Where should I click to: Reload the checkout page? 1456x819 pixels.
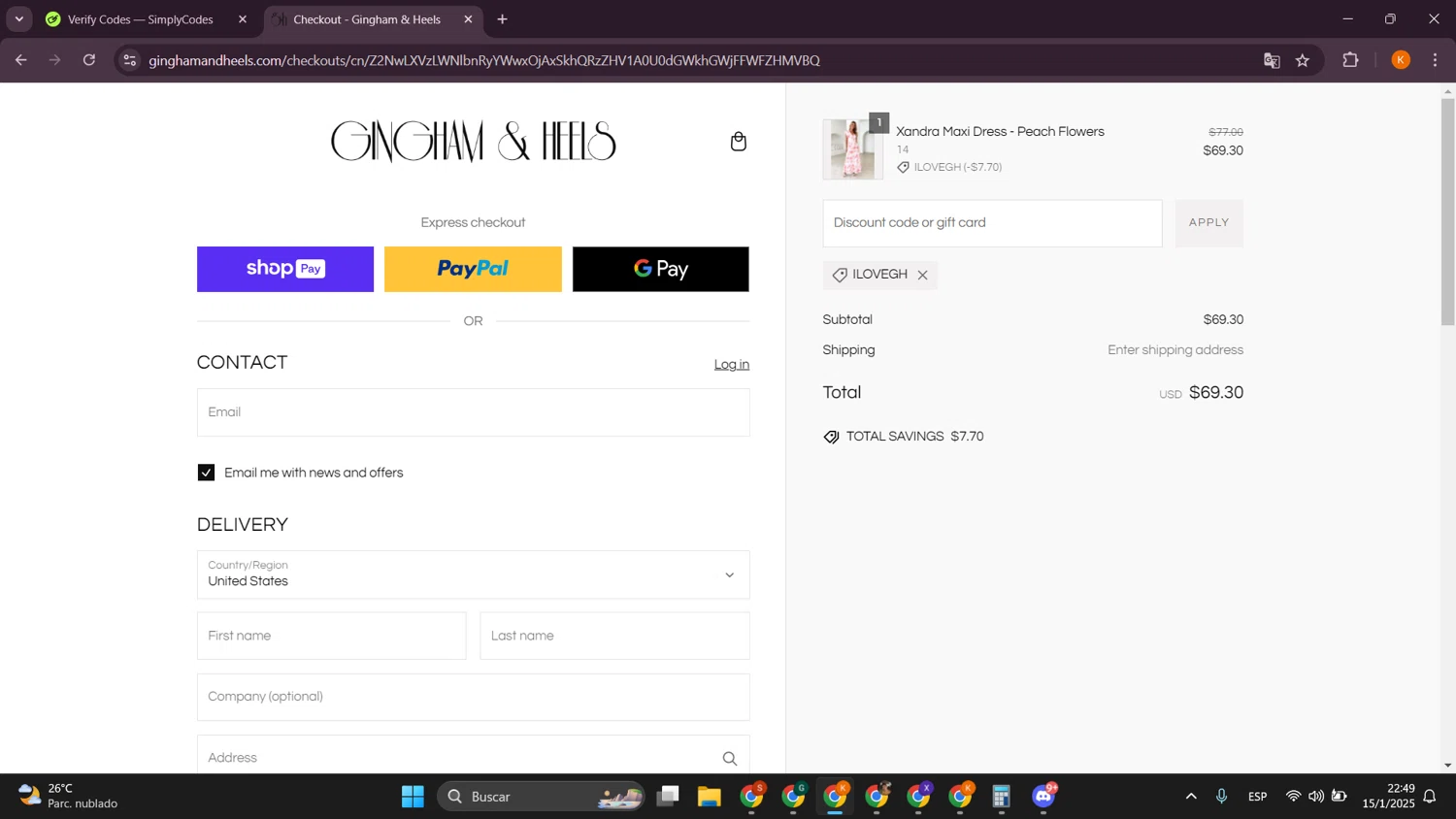(x=89, y=60)
